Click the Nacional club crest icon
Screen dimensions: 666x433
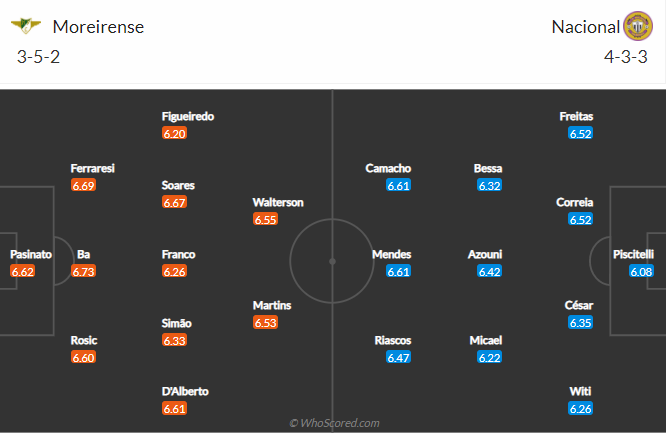(x=638, y=26)
